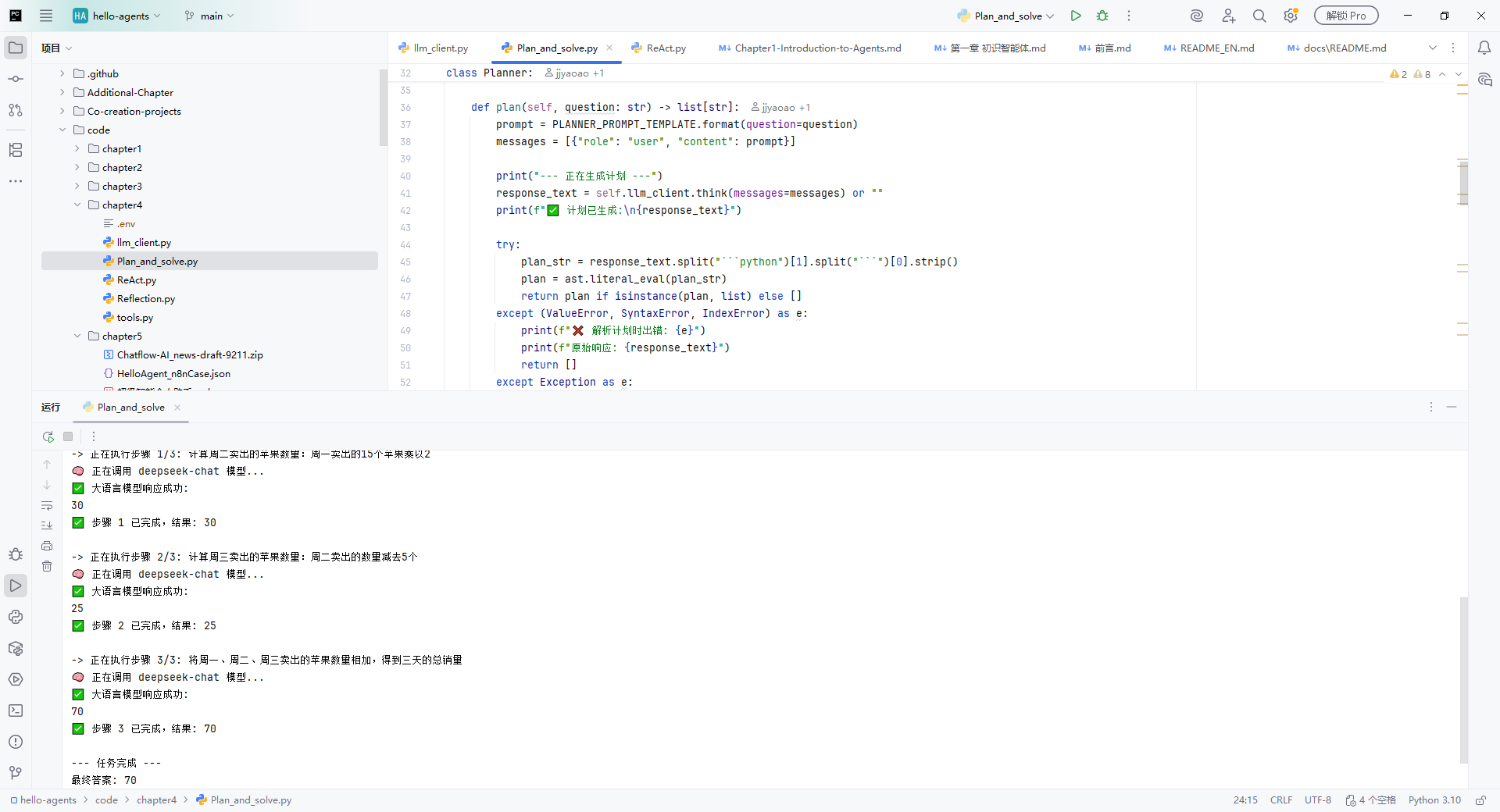Toggle scroll to end in console
Image resolution: width=1500 pixels, height=812 pixels.
[x=47, y=525]
